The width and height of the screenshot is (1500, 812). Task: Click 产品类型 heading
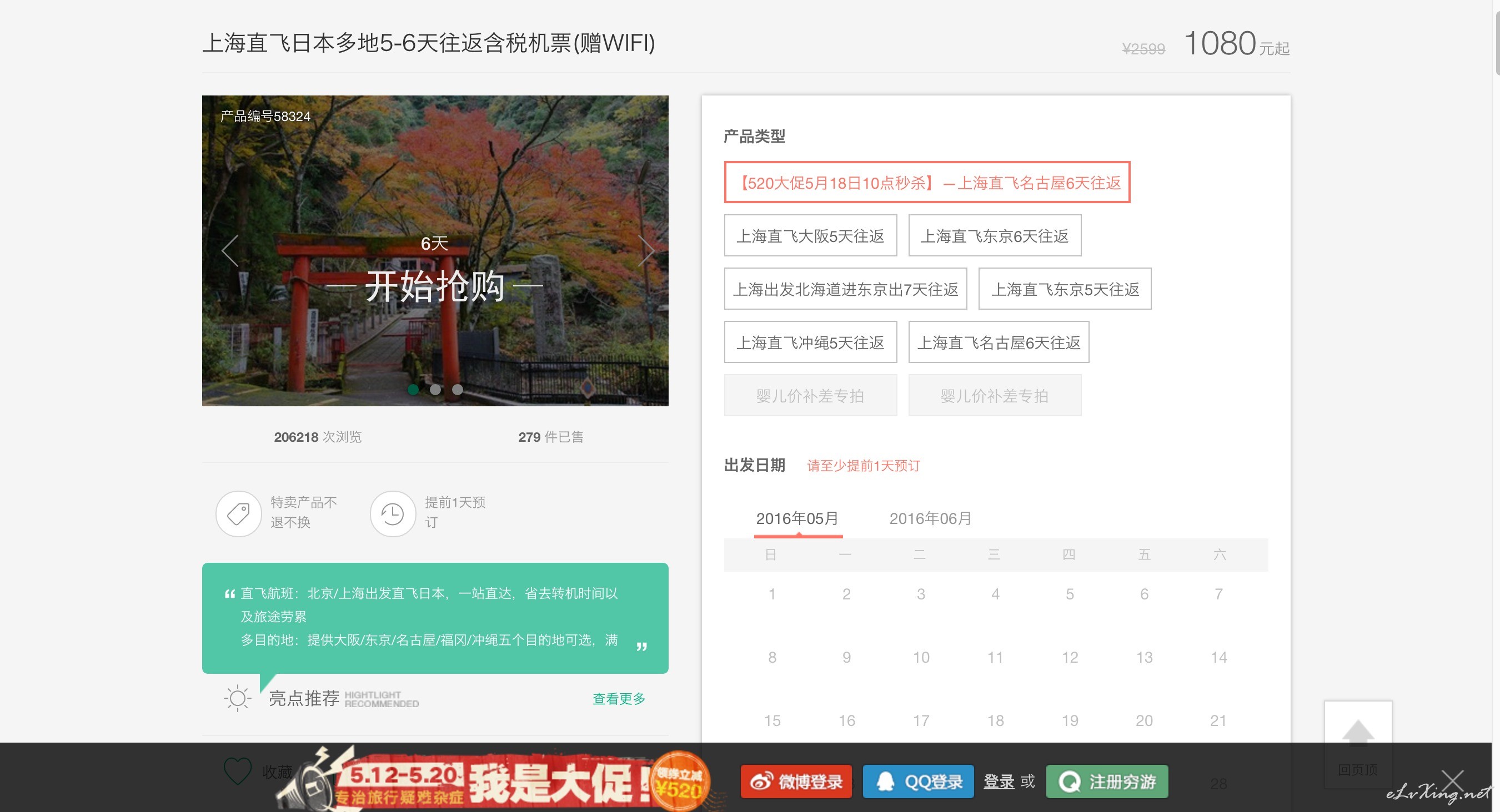coord(754,136)
